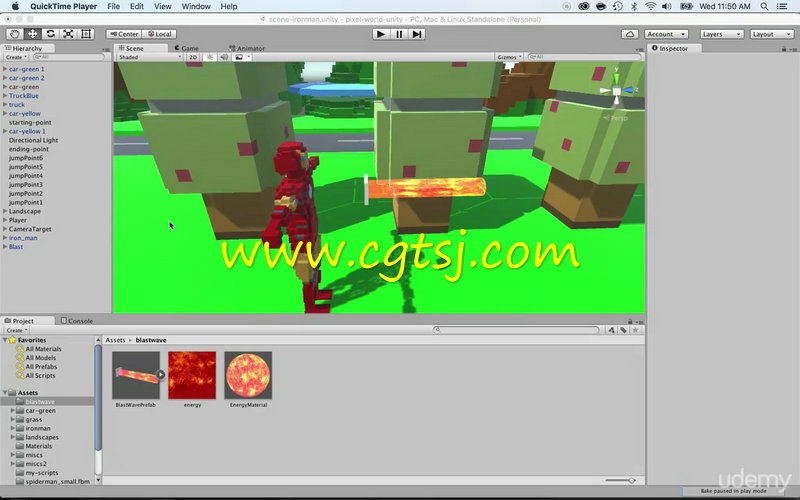This screenshot has width=800, height=500.
Task: Open the Account dropdown
Action: click(666, 34)
